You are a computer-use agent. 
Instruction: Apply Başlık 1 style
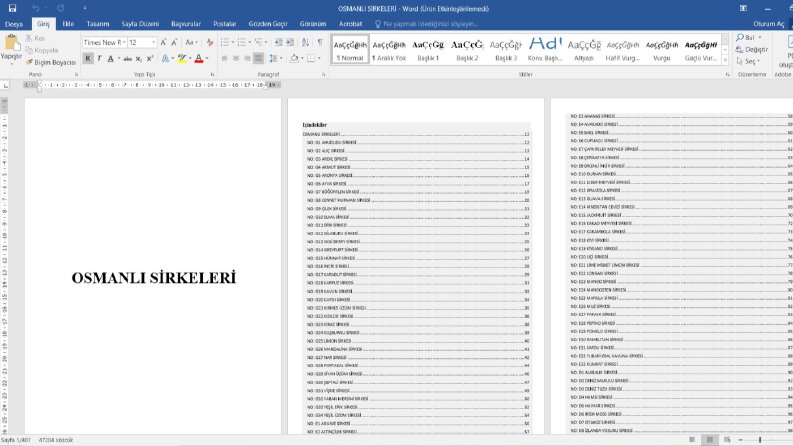pos(428,50)
